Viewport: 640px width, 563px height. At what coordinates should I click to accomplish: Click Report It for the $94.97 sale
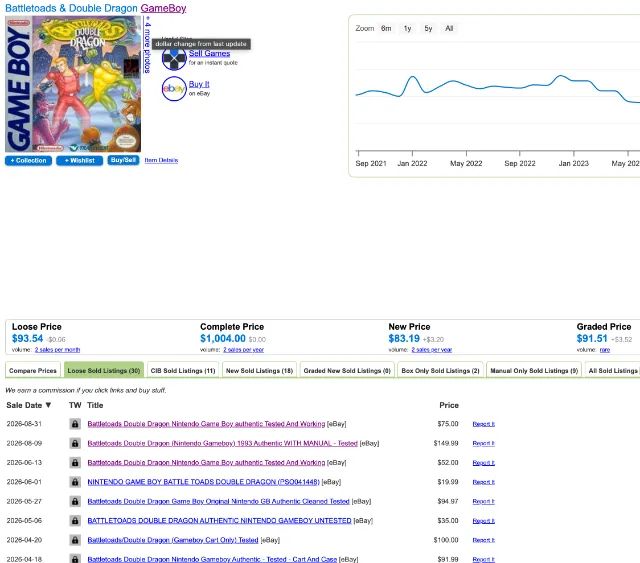coord(483,501)
